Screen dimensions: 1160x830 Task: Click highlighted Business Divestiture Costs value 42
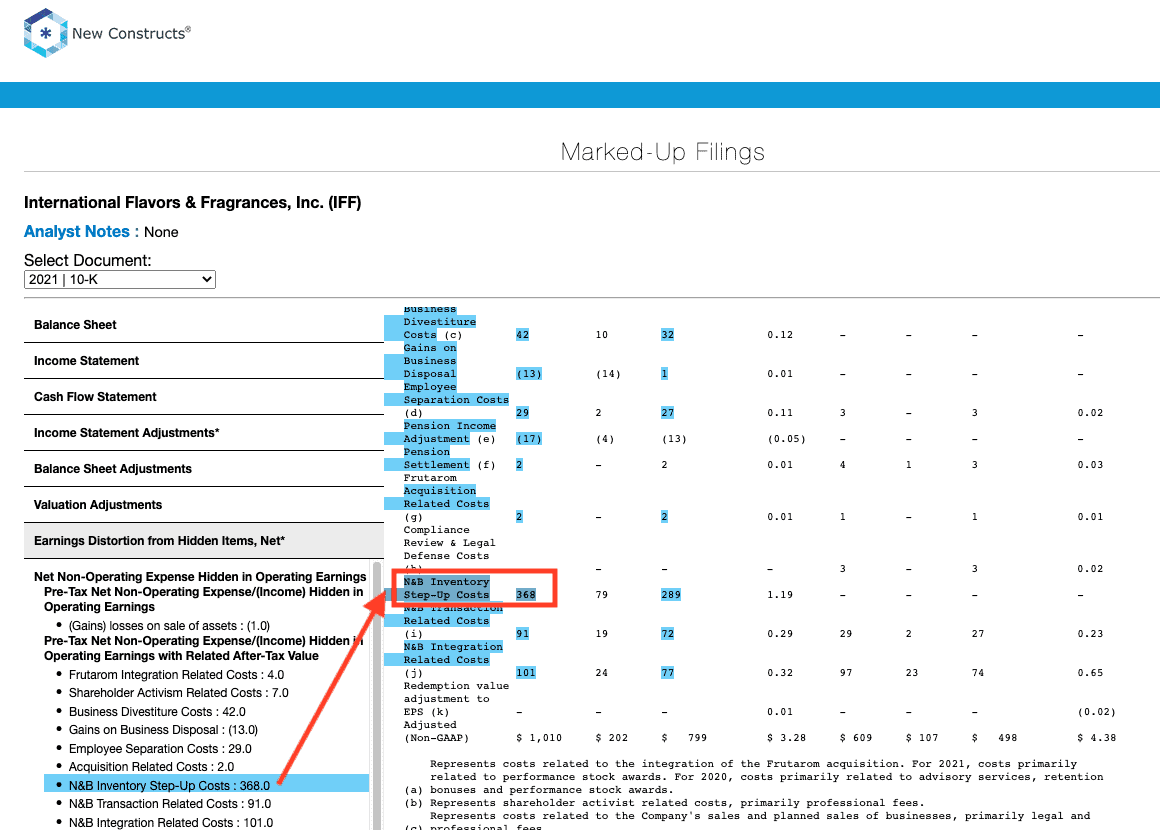point(522,335)
